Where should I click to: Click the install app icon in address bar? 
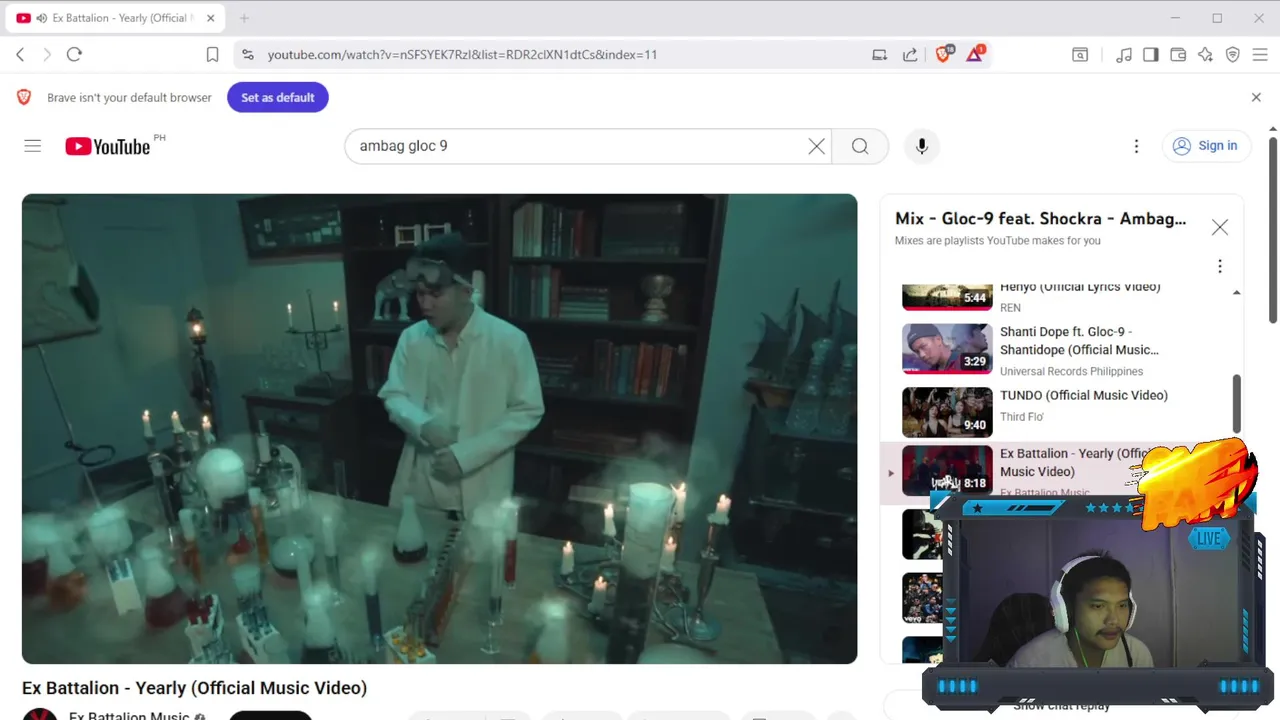880,55
